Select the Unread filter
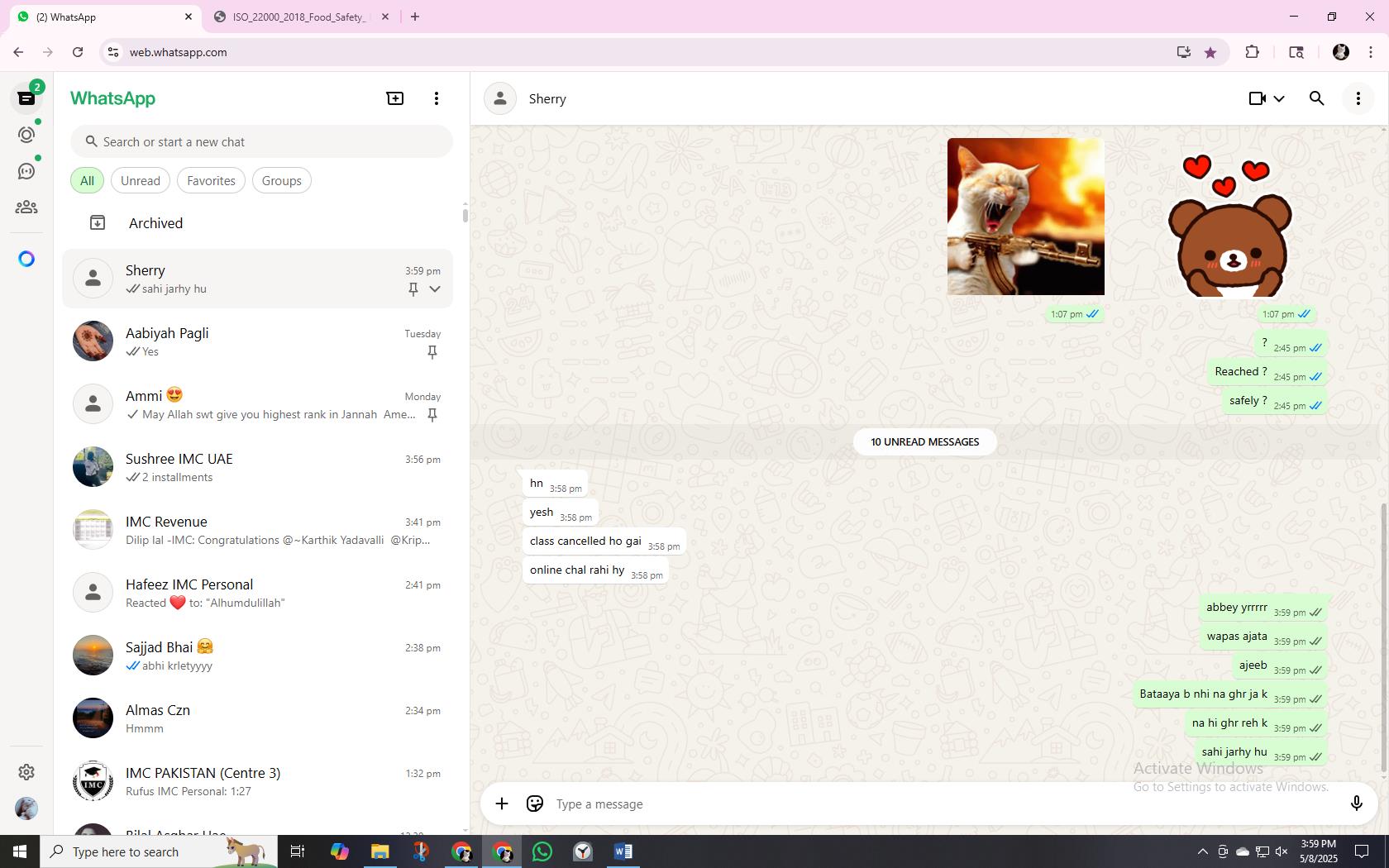This screenshot has height=868, width=1389. (141, 180)
